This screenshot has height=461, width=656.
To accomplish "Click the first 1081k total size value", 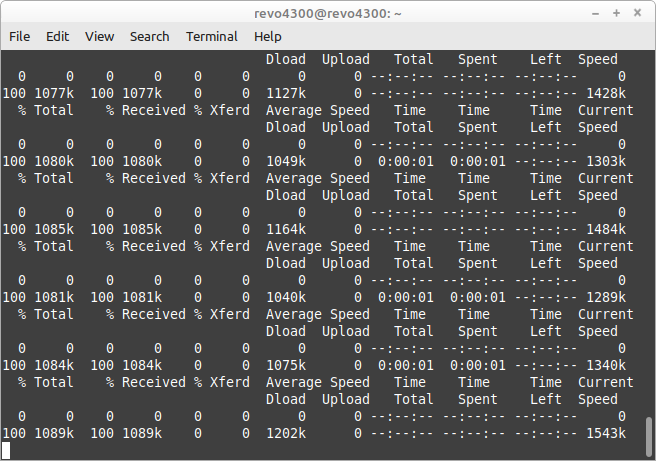I will pos(54,297).
